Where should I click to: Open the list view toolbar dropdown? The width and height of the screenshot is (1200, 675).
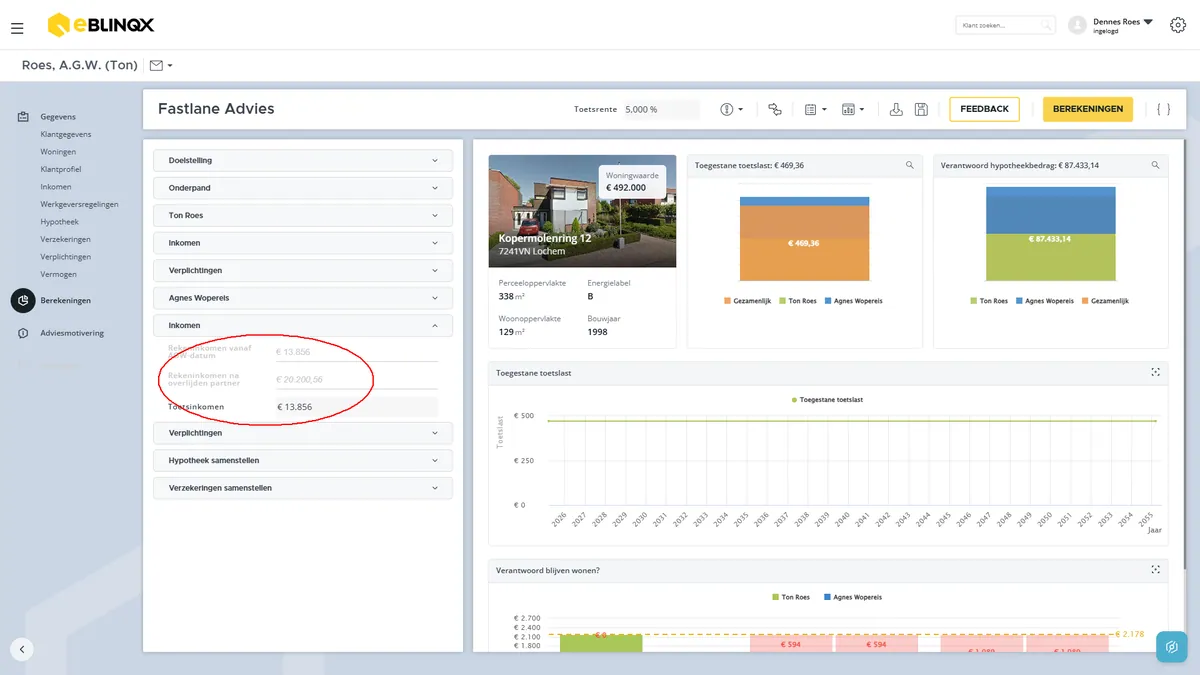[x=815, y=109]
